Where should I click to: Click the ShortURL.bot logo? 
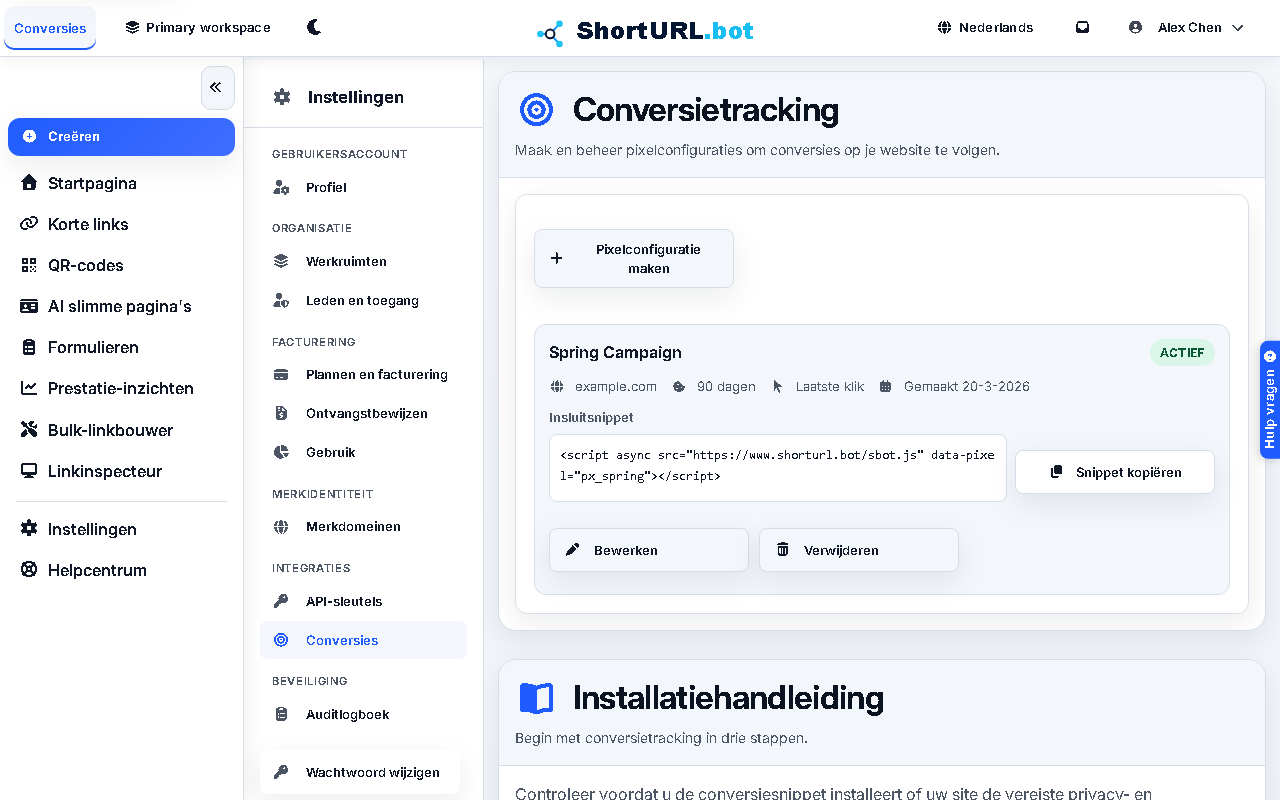click(x=645, y=31)
